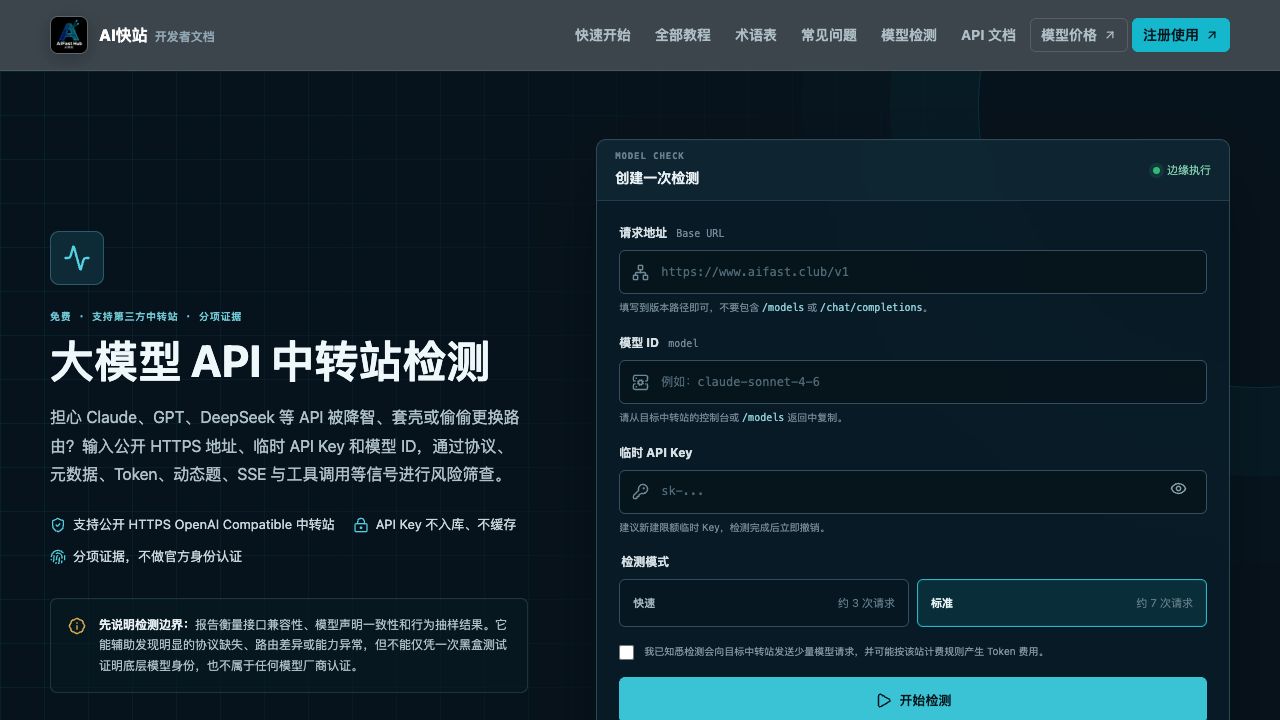Toggle API key visibility eye icon
Image resolution: width=1280 pixels, height=720 pixels.
(1178, 489)
